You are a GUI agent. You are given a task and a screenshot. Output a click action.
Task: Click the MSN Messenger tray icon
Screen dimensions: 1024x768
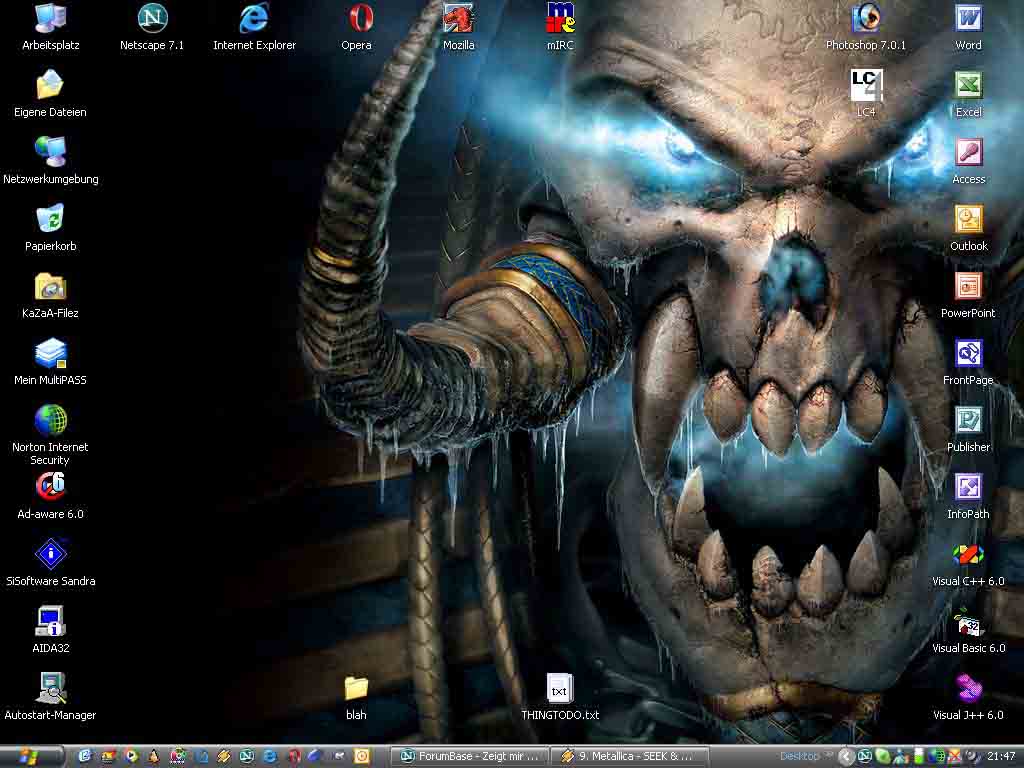[x=901, y=756]
